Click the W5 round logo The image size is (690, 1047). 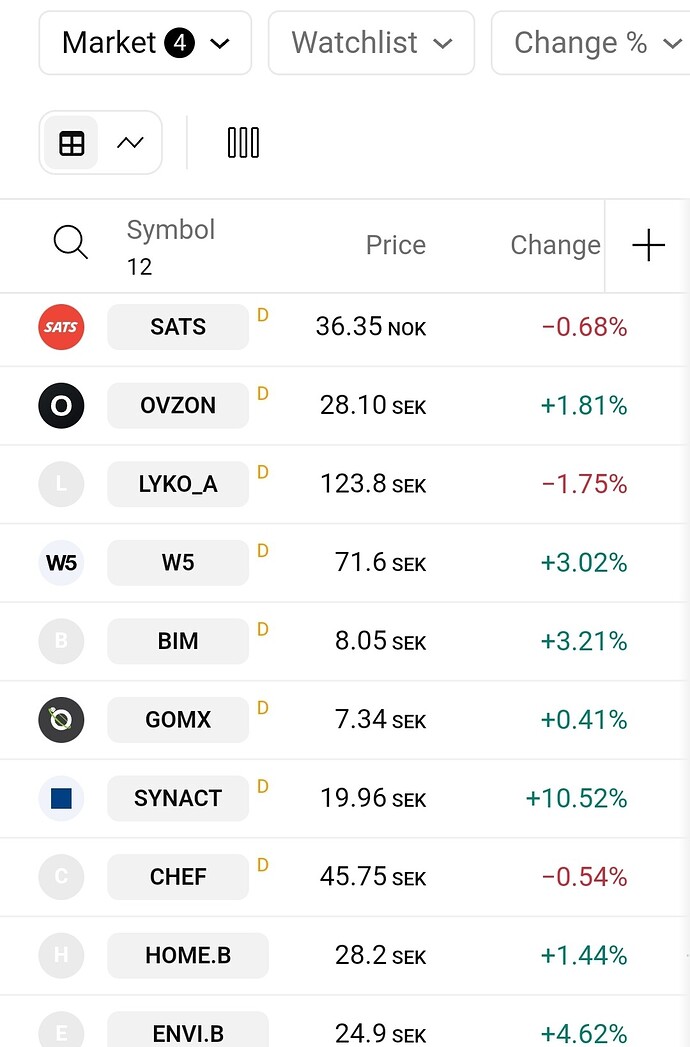[61, 563]
